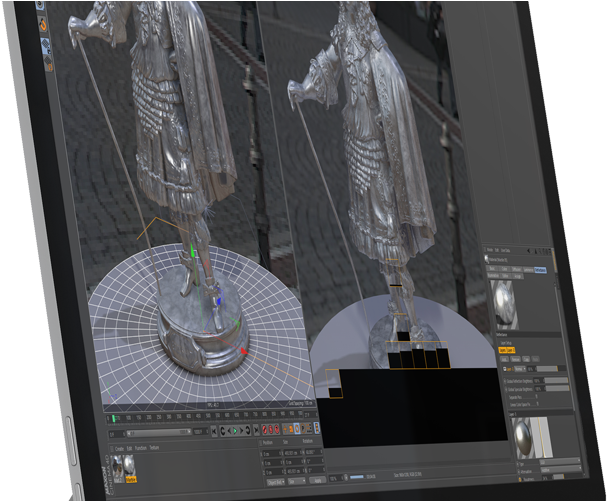Adjust the Global Reflection Brightness slider
This screenshot has width=607, height=501.
[556, 381]
